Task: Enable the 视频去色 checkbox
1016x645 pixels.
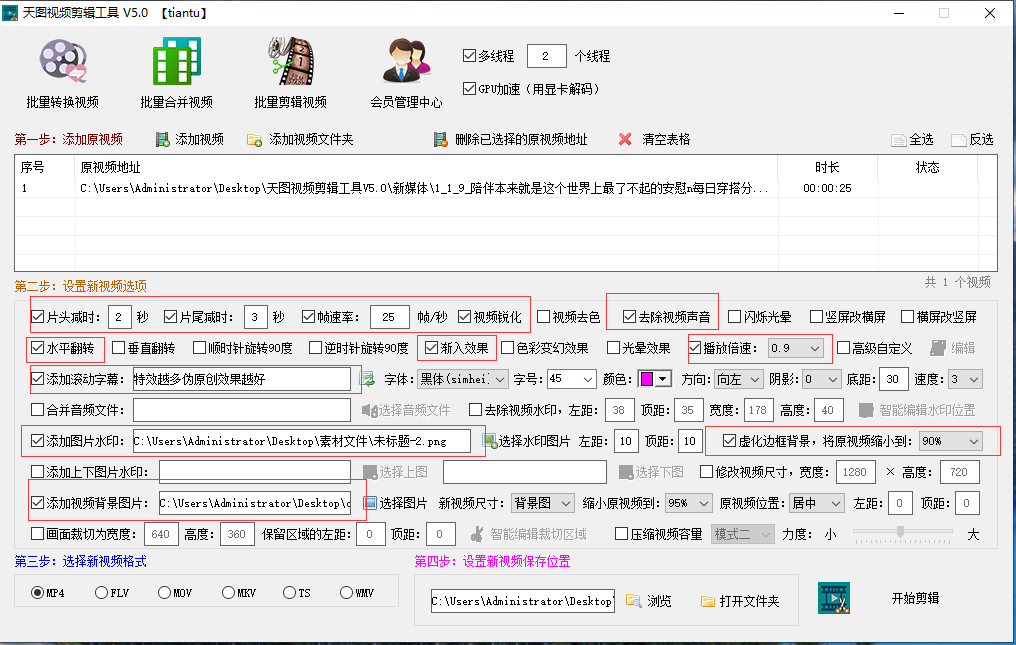Action: point(544,317)
